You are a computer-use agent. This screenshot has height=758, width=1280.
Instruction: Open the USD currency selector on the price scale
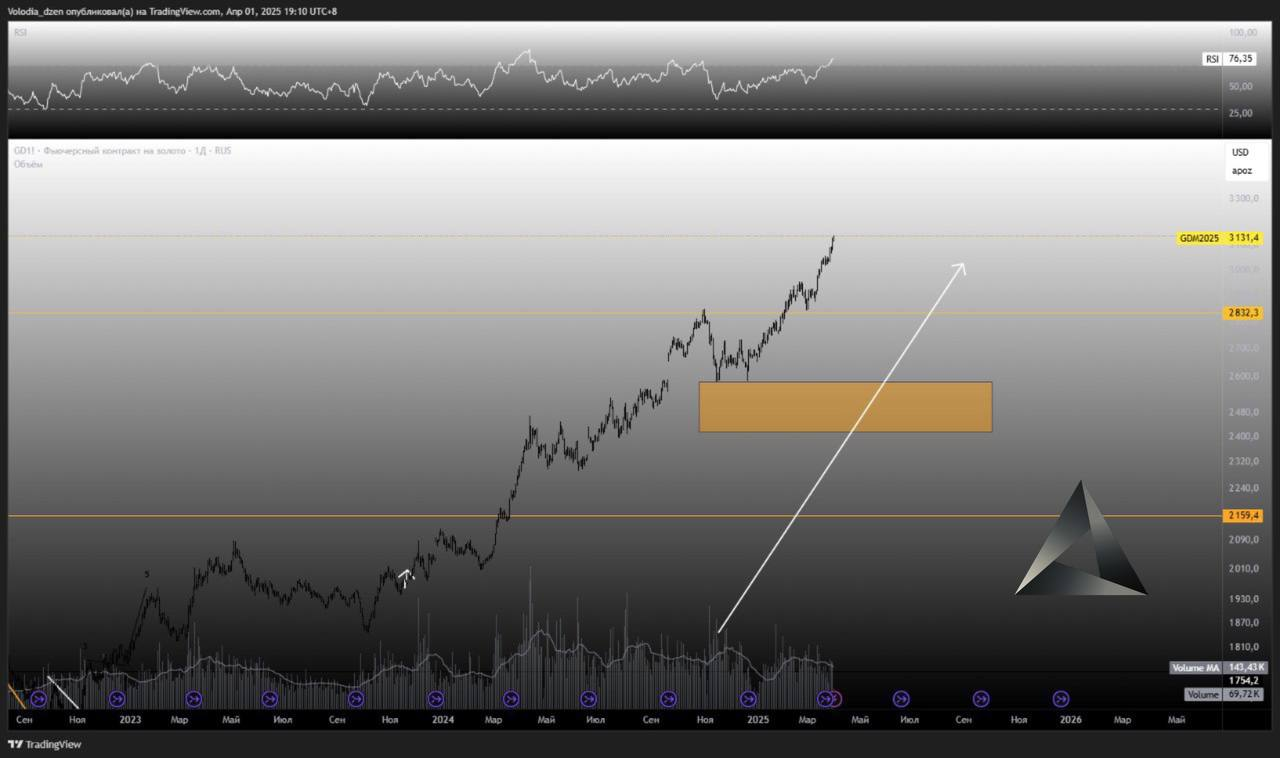[1240, 153]
